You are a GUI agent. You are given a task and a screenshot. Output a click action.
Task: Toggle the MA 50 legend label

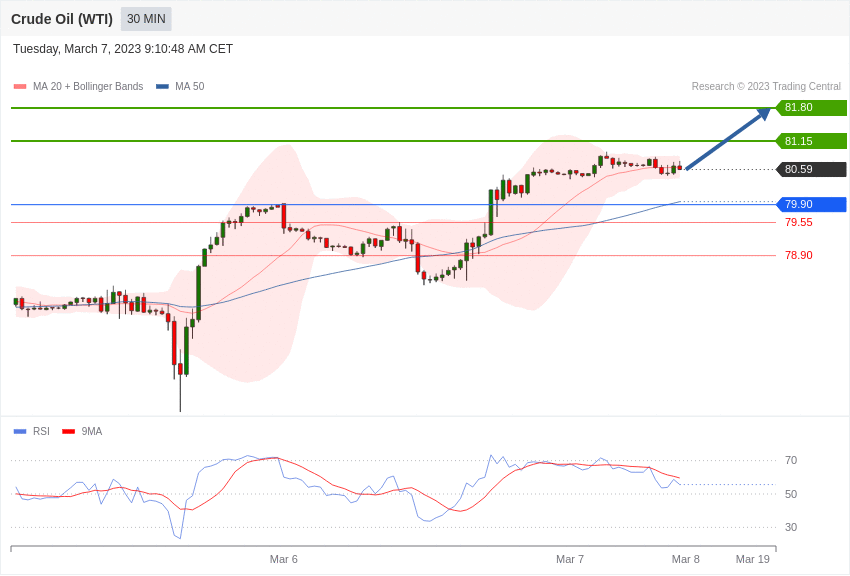(x=190, y=86)
